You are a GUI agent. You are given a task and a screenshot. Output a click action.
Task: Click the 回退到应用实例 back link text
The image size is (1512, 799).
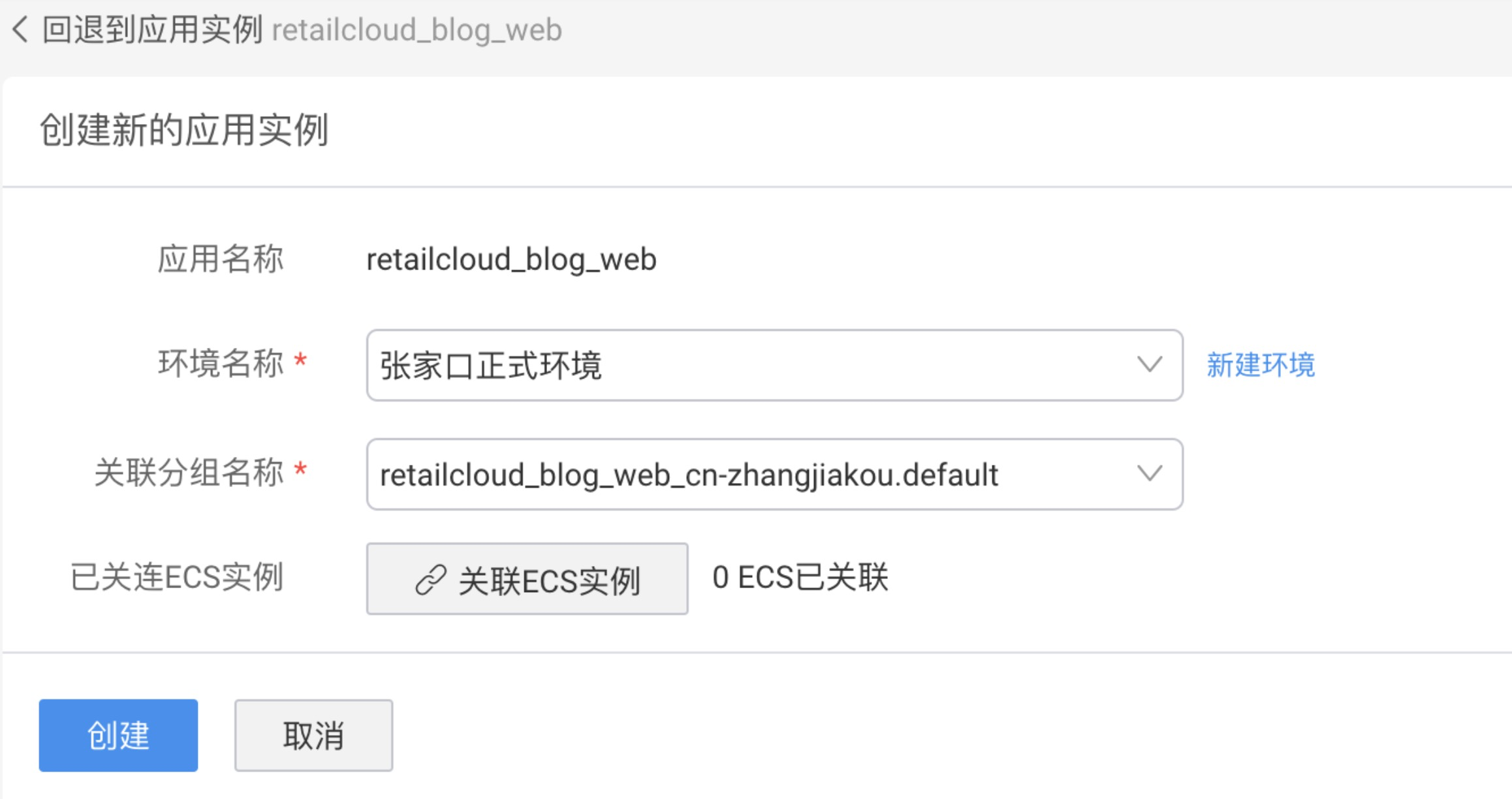point(153,30)
